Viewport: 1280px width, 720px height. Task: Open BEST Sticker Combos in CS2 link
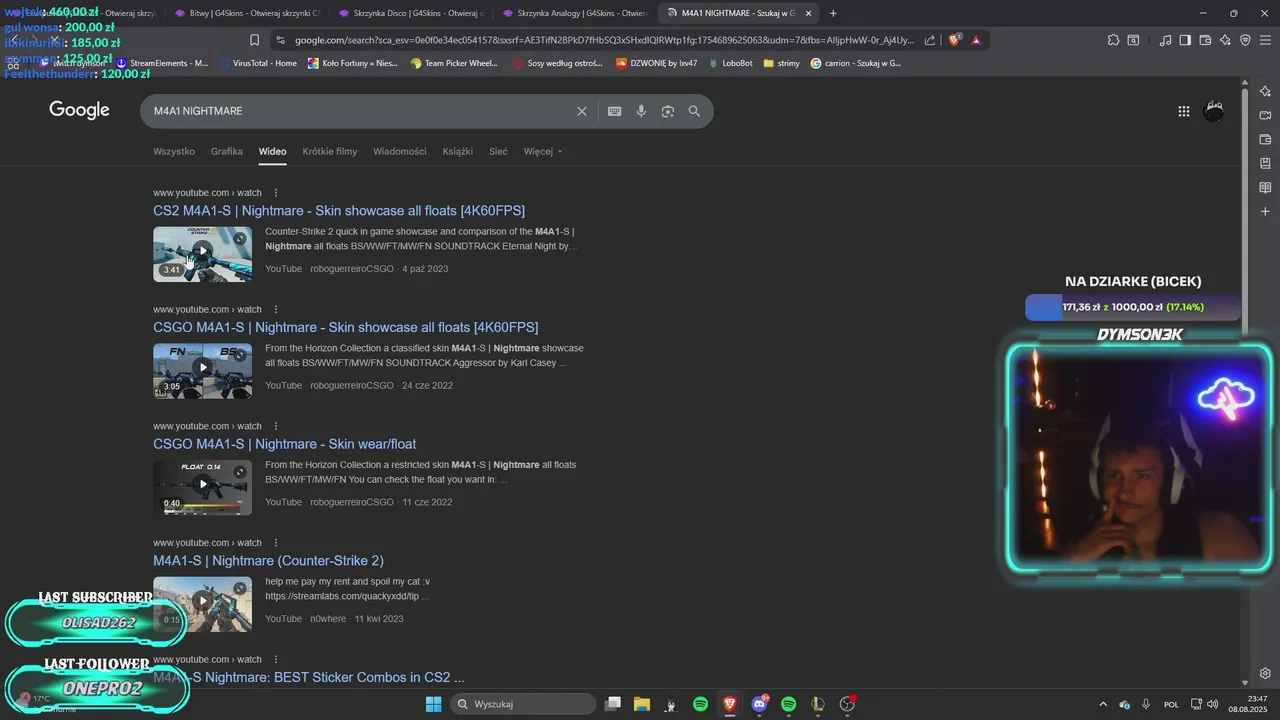pos(309,678)
